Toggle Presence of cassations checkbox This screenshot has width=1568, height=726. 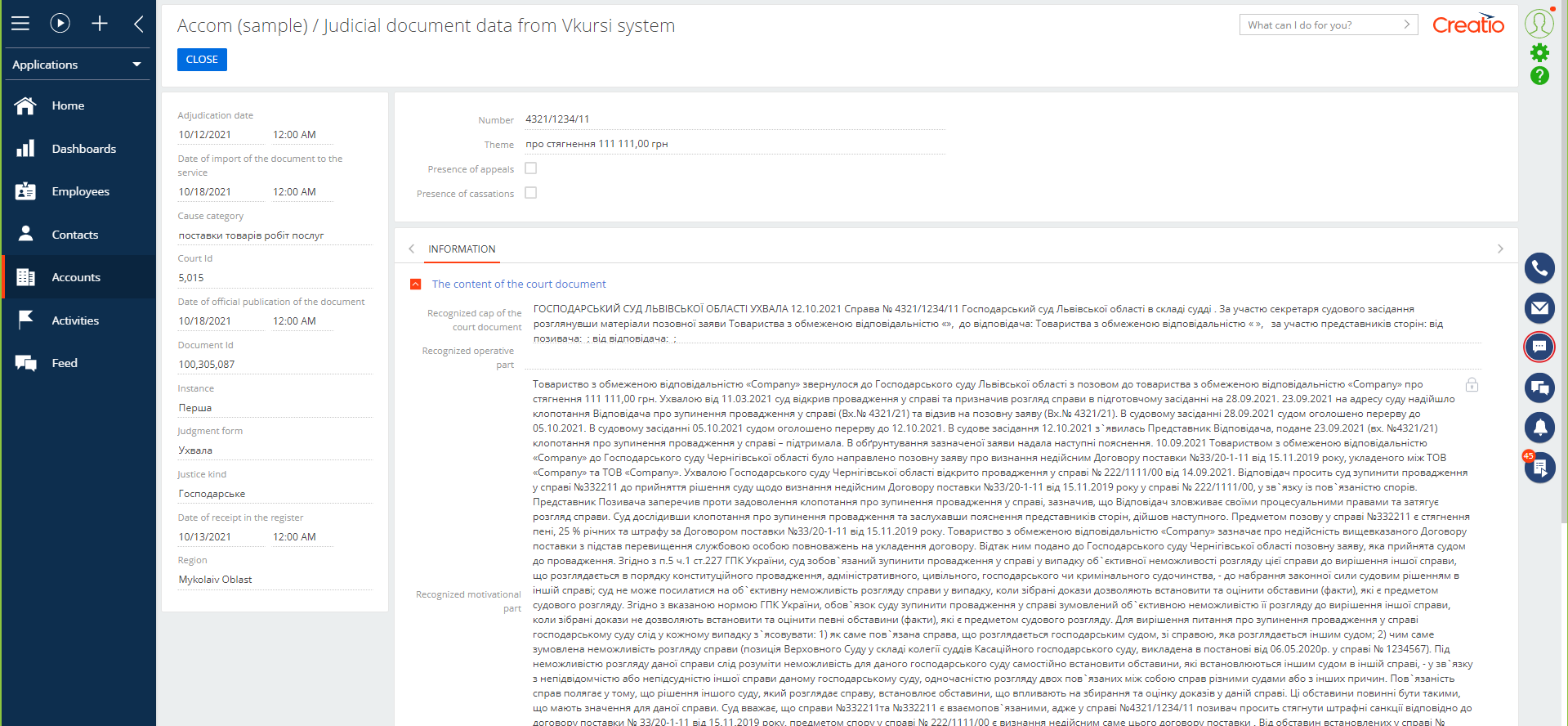coord(531,193)
